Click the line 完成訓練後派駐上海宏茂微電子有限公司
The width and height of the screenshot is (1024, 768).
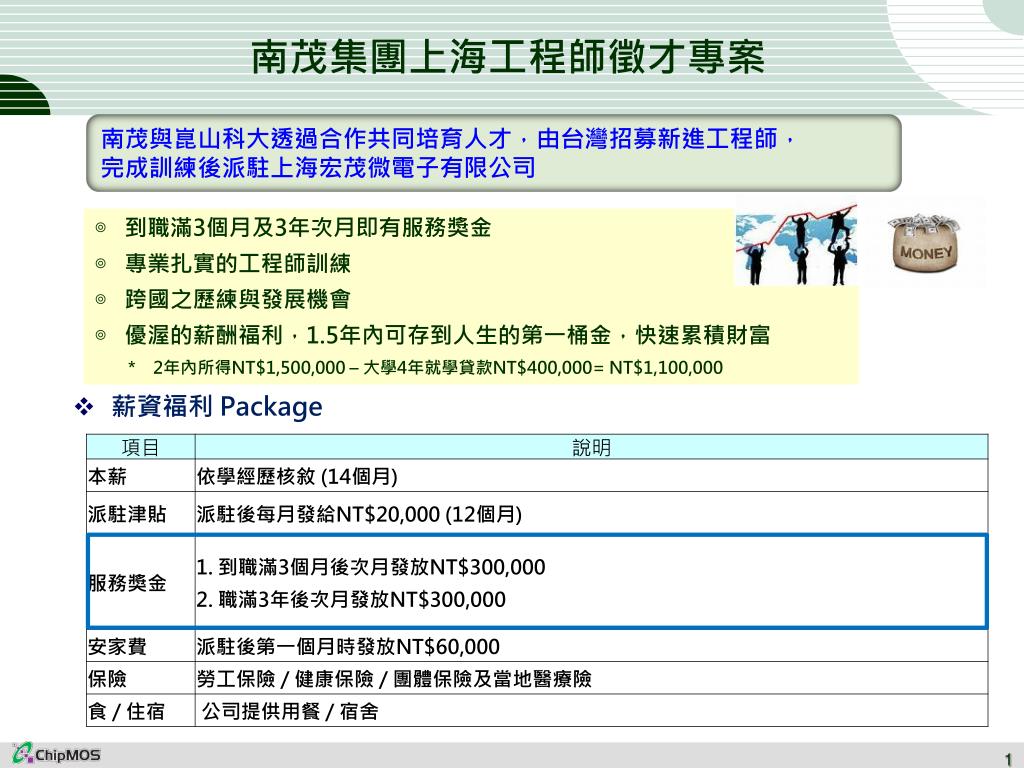pos(318,168)
